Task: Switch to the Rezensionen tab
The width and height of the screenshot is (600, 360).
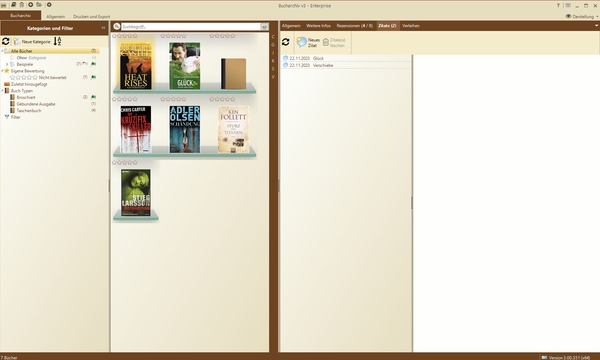Action: [354, 26]
